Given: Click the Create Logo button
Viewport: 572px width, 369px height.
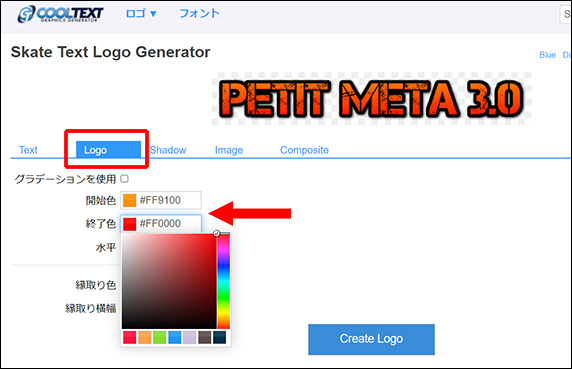Looking at the screenshot, I should click(371, 339).
